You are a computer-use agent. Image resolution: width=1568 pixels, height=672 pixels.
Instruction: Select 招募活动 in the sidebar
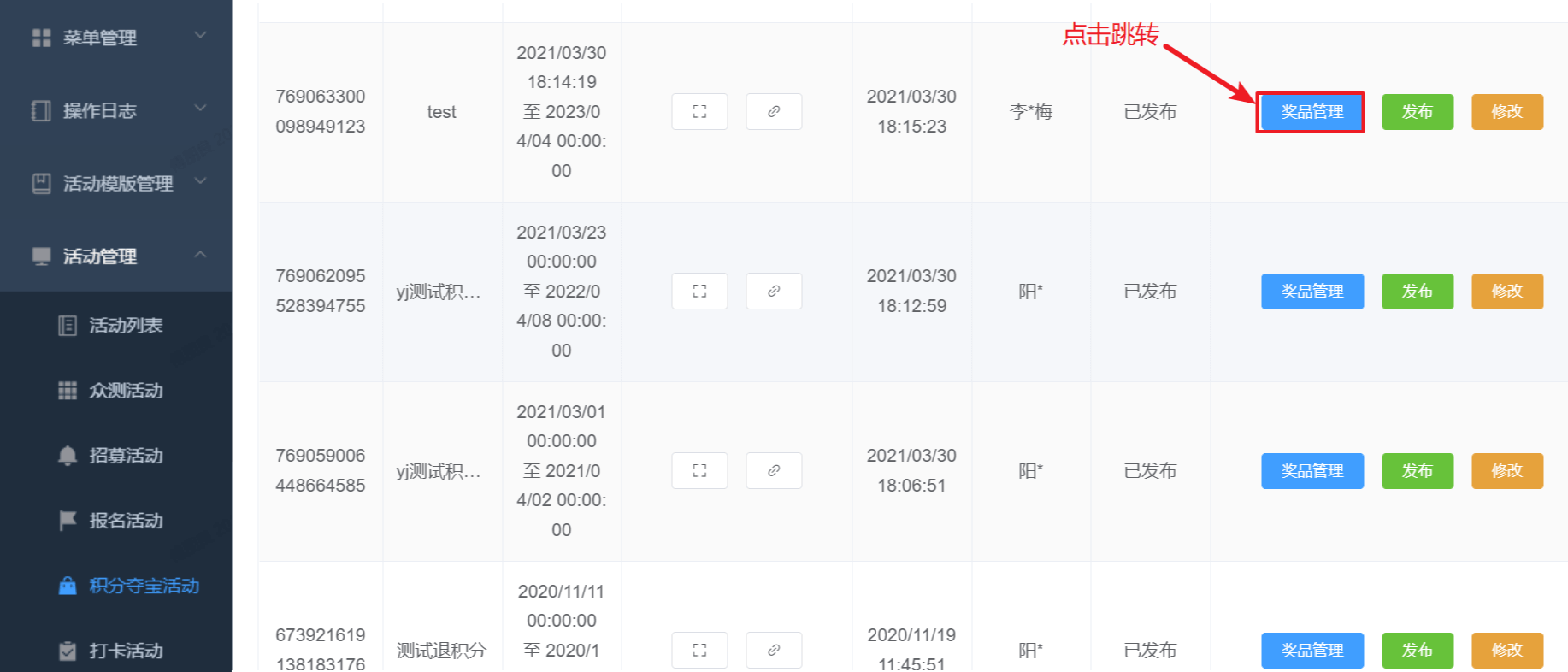pyautogui.click(x=116, y=456)
